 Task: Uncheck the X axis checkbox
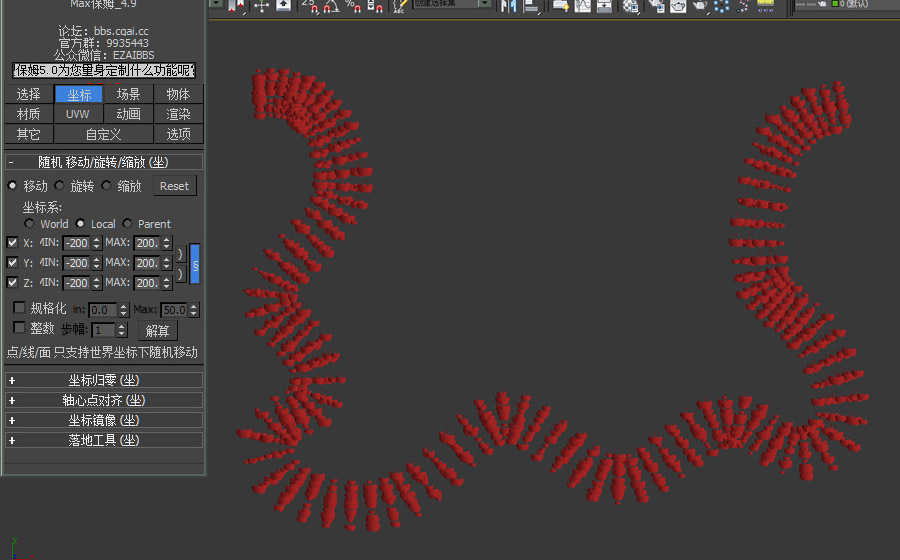tap(12, 243)
